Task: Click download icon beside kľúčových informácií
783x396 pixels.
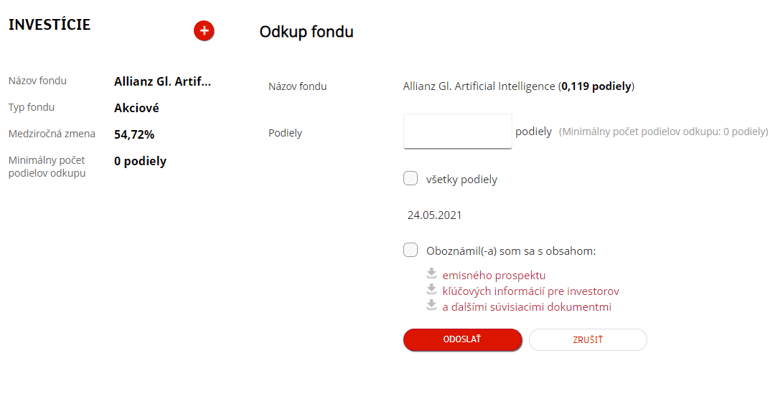Action: pyautogui.click(x=431, y=290)
